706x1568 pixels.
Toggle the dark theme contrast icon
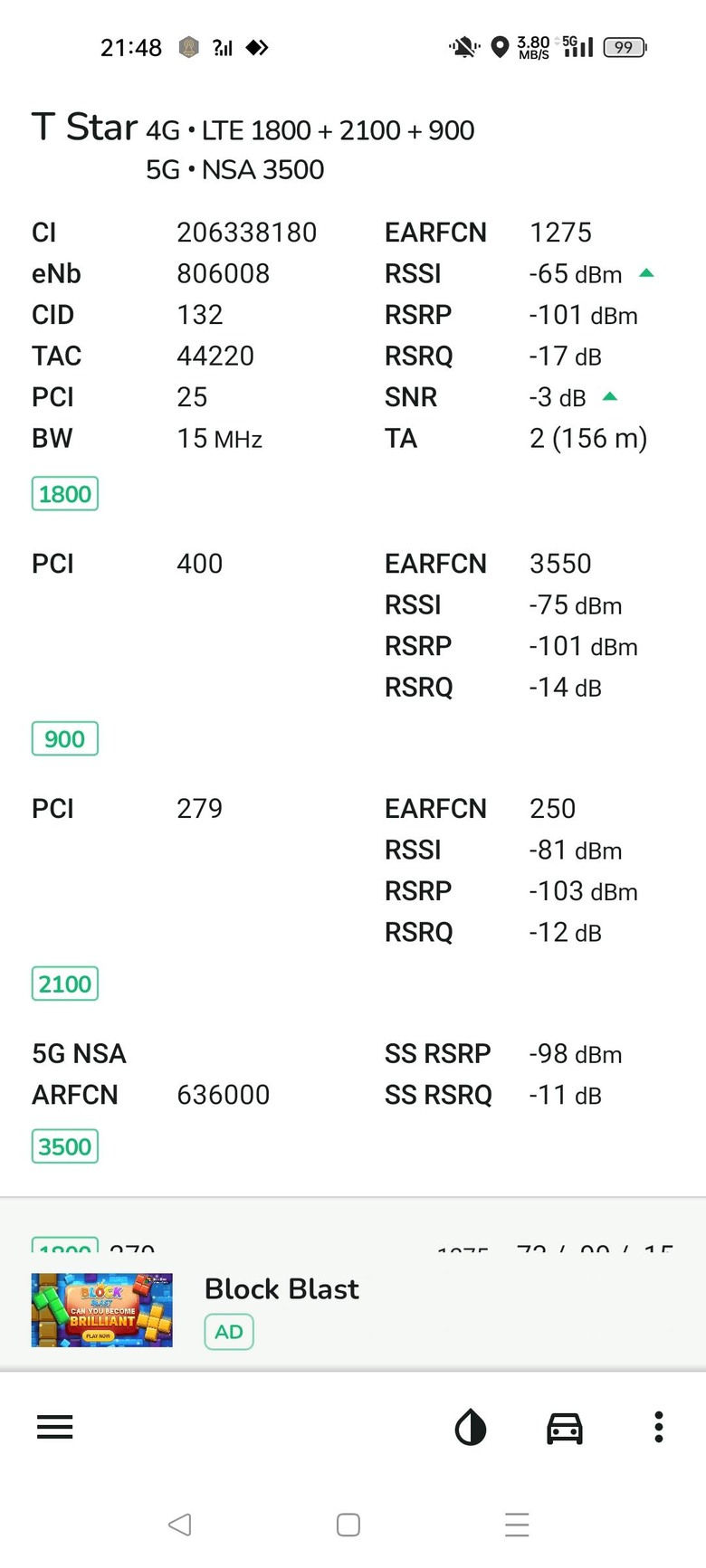point(470,1429)
